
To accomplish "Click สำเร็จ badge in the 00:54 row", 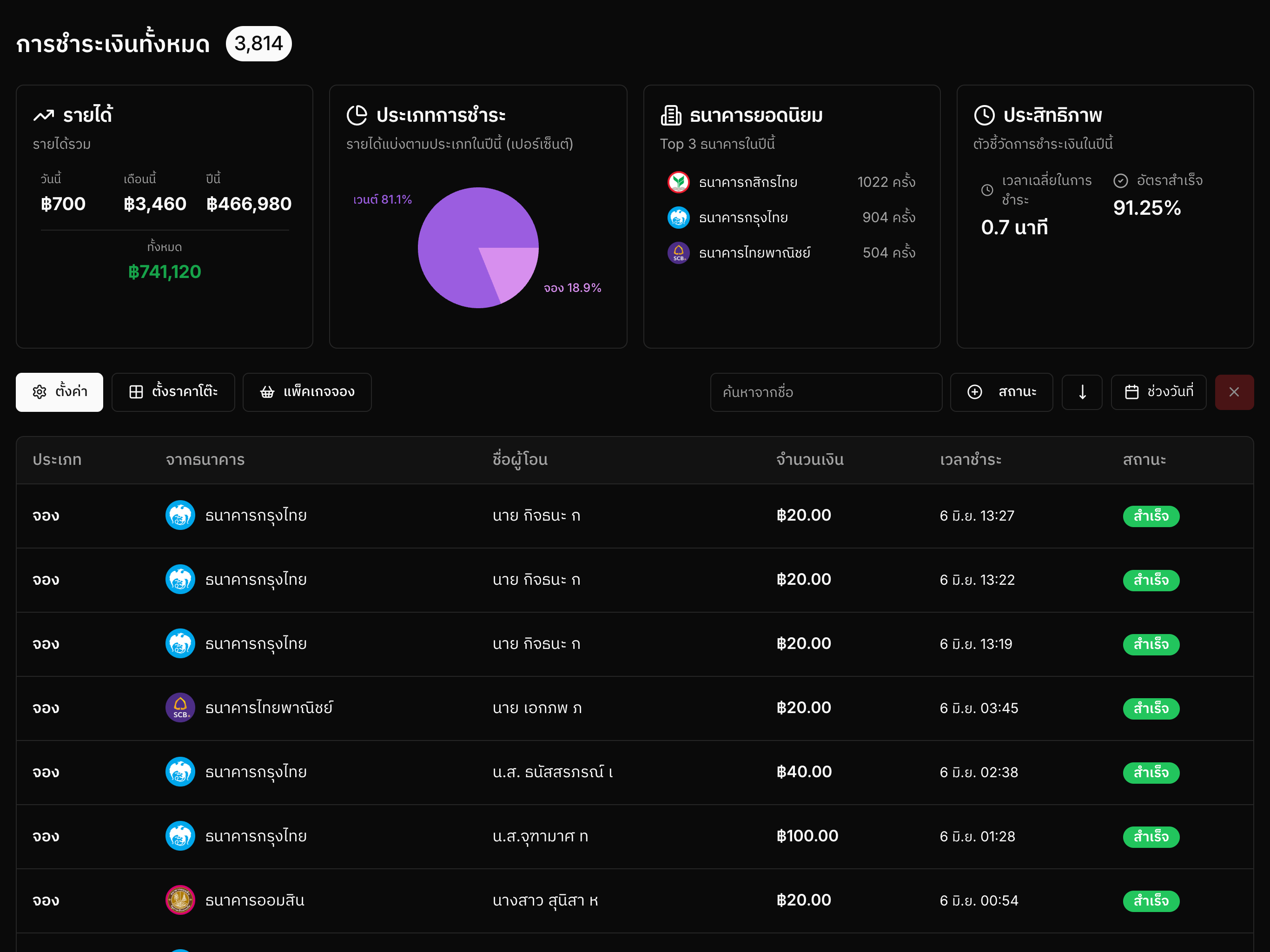I will point(1151,900).
